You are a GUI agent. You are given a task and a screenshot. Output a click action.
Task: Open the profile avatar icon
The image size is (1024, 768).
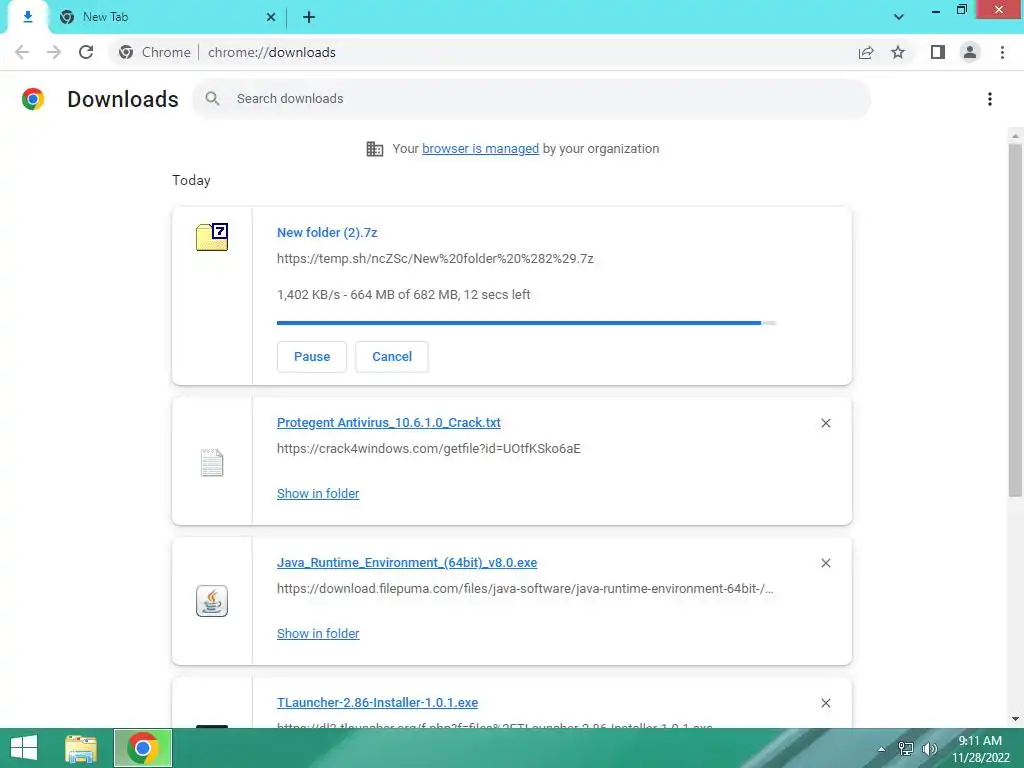click(970, 52)
